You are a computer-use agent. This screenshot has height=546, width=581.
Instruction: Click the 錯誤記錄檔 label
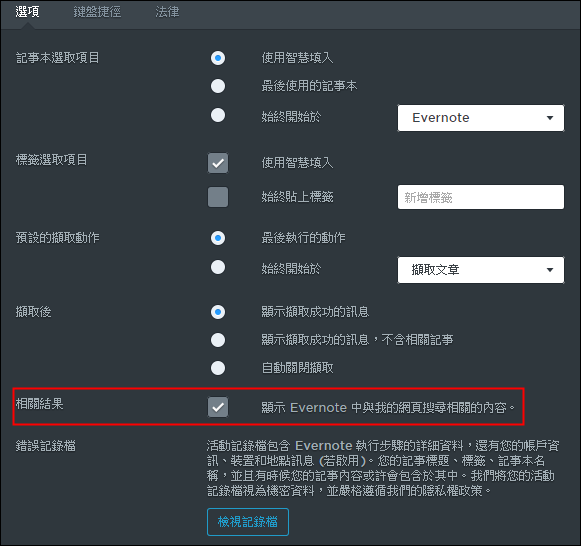click(46, 446)
